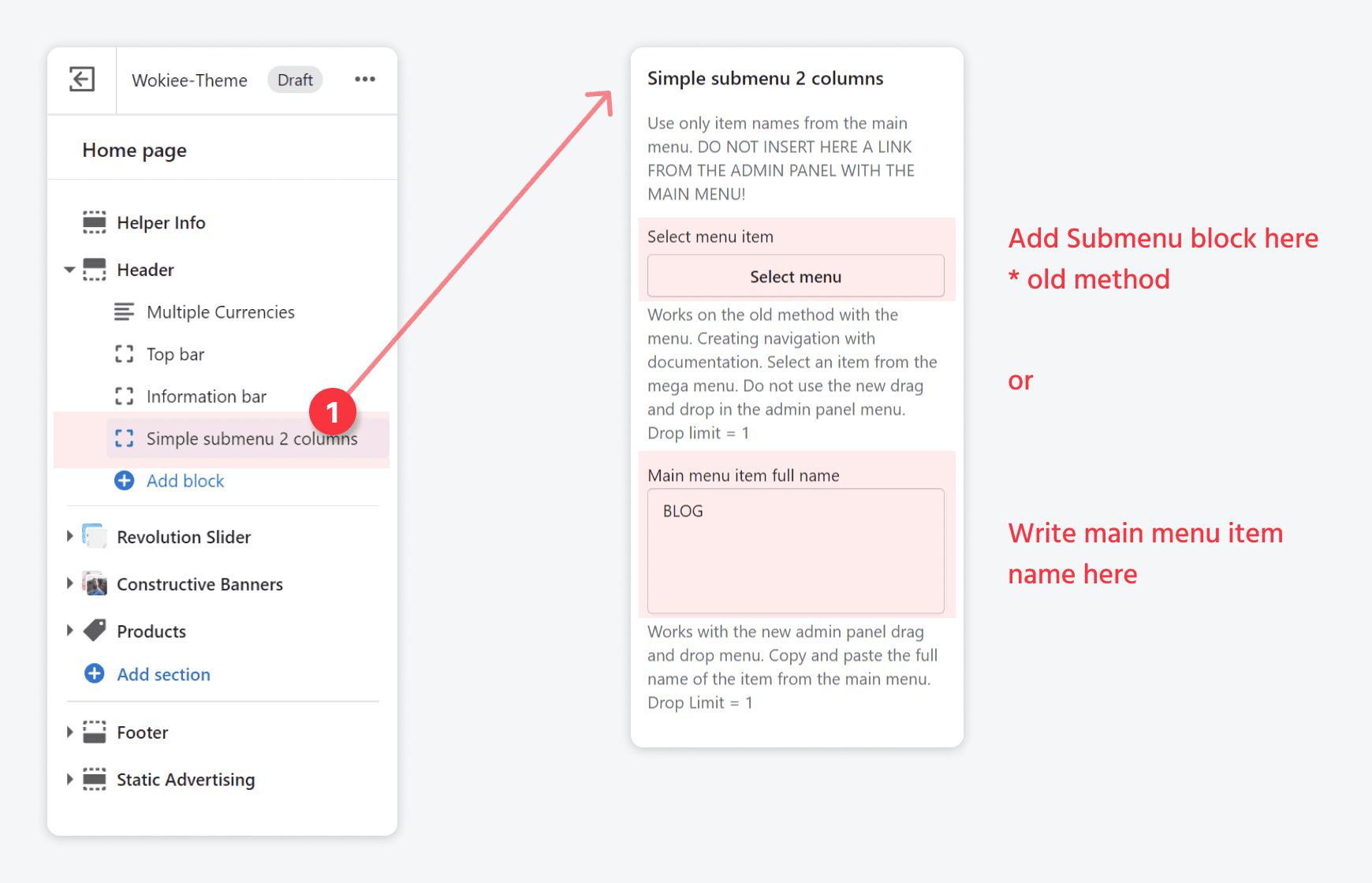
Task: Expand the Footer section
Action: pos(69,732)
